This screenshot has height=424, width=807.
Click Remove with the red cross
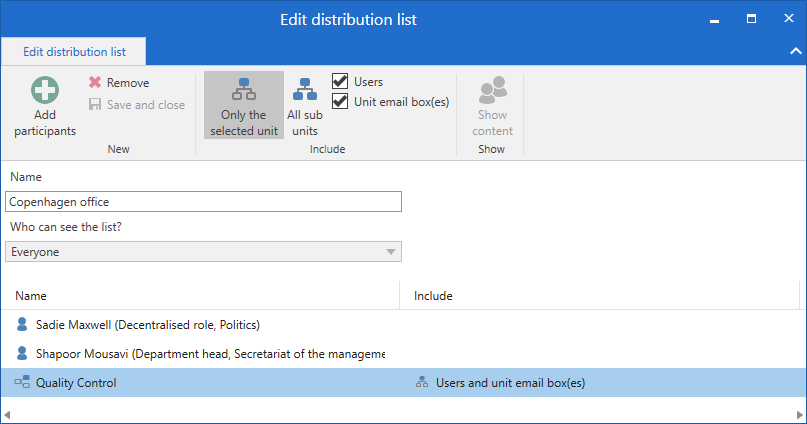[x=119, y=82]
